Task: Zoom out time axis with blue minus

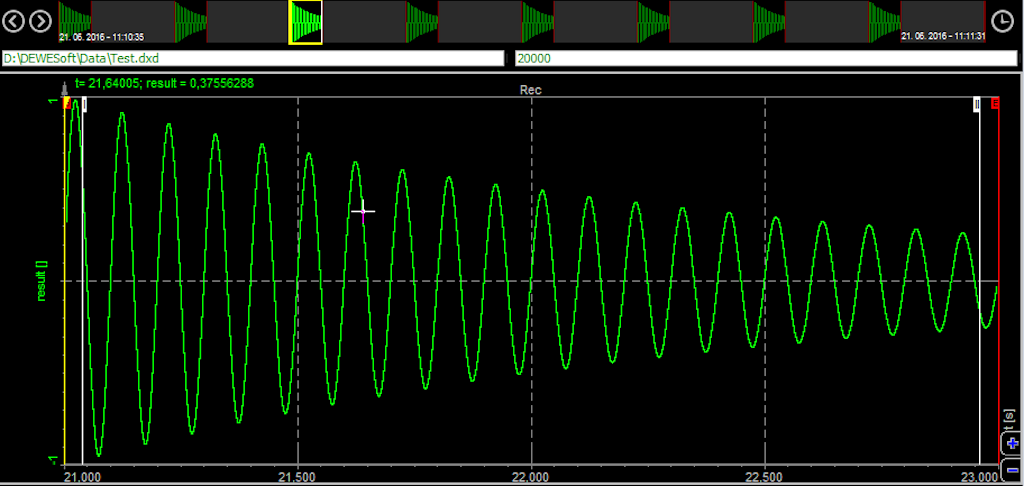Action: point(1013,469)
